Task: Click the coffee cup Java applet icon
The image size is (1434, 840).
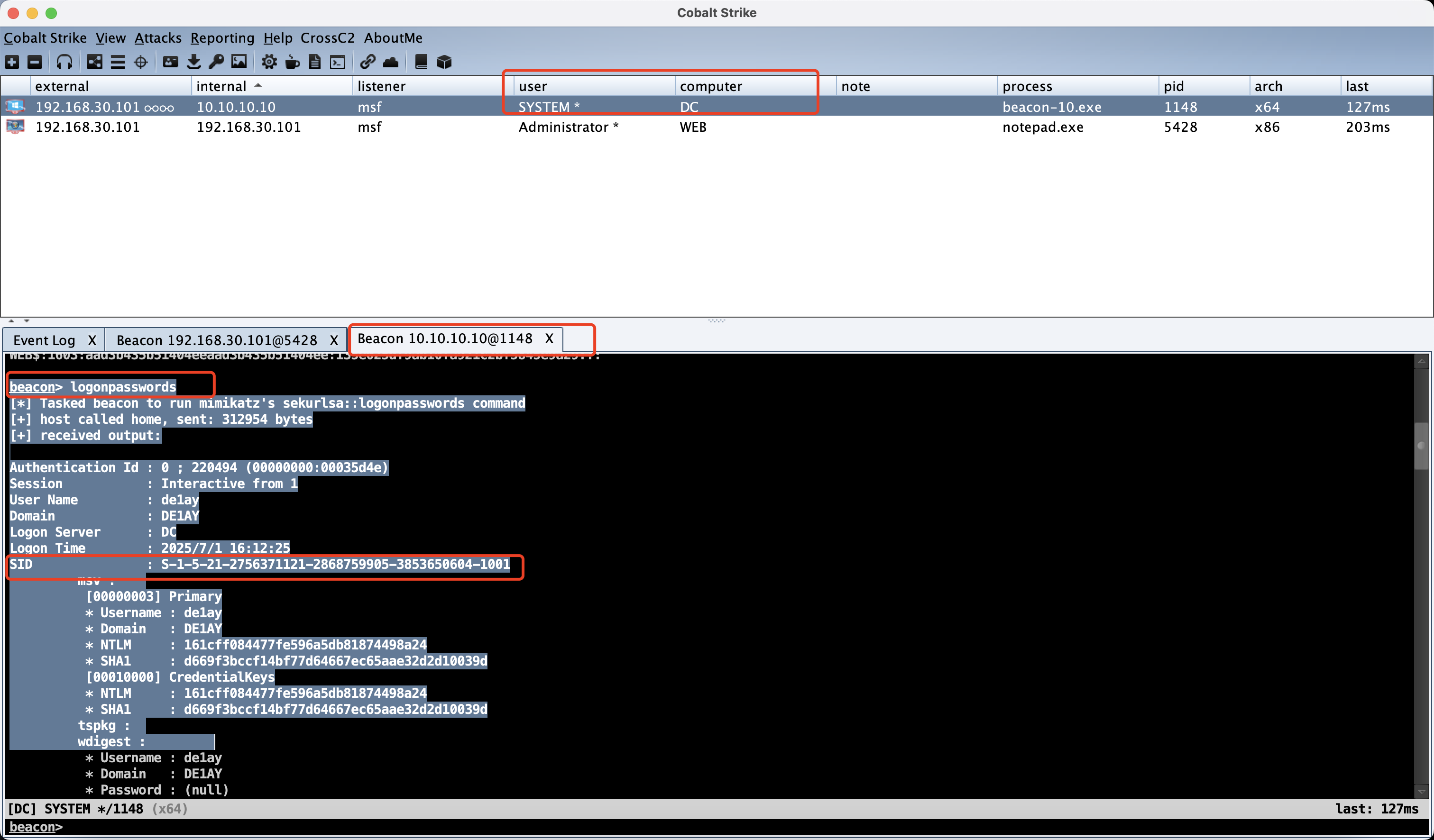Action: point(293,62)
